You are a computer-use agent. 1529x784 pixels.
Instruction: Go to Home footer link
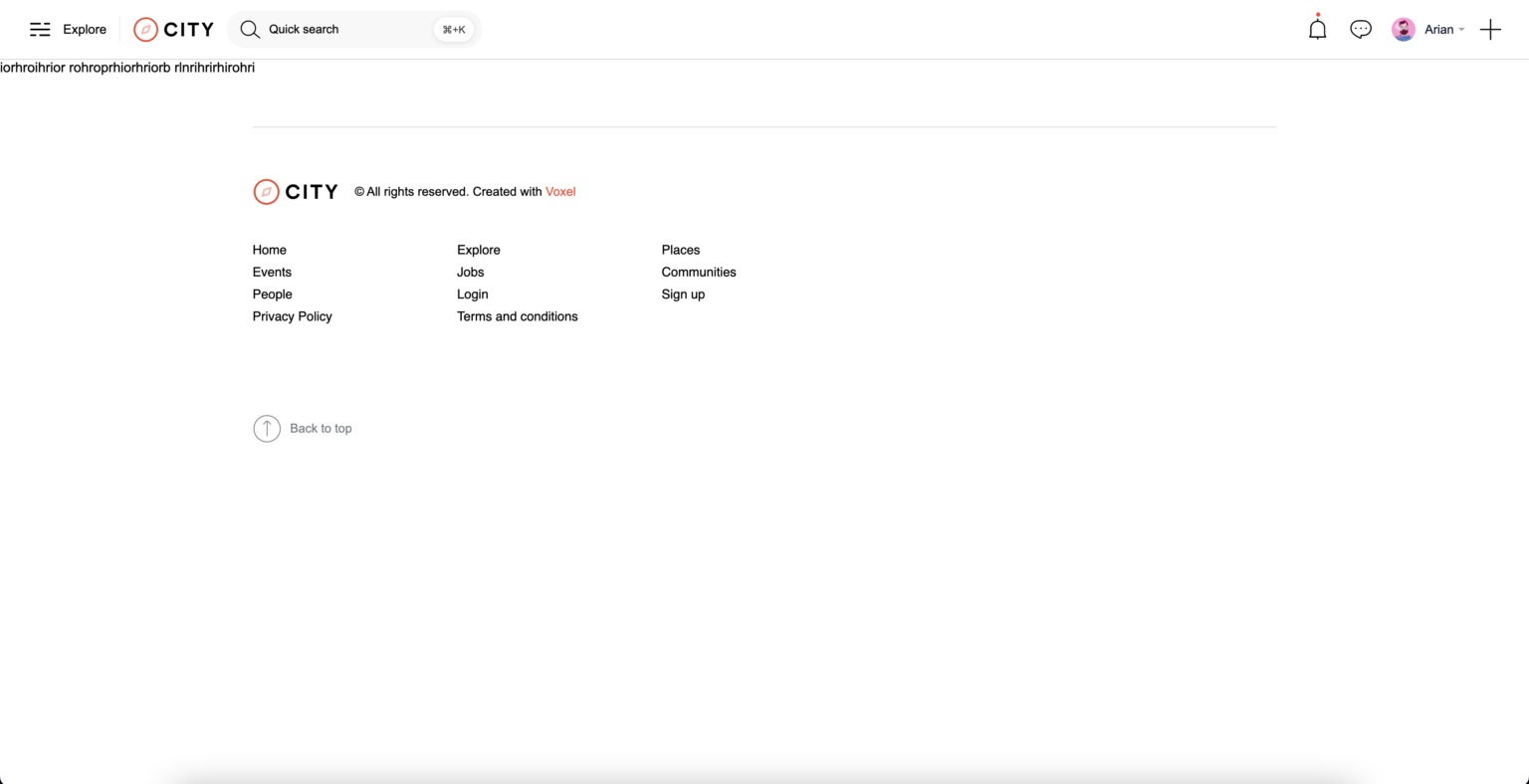270,250
